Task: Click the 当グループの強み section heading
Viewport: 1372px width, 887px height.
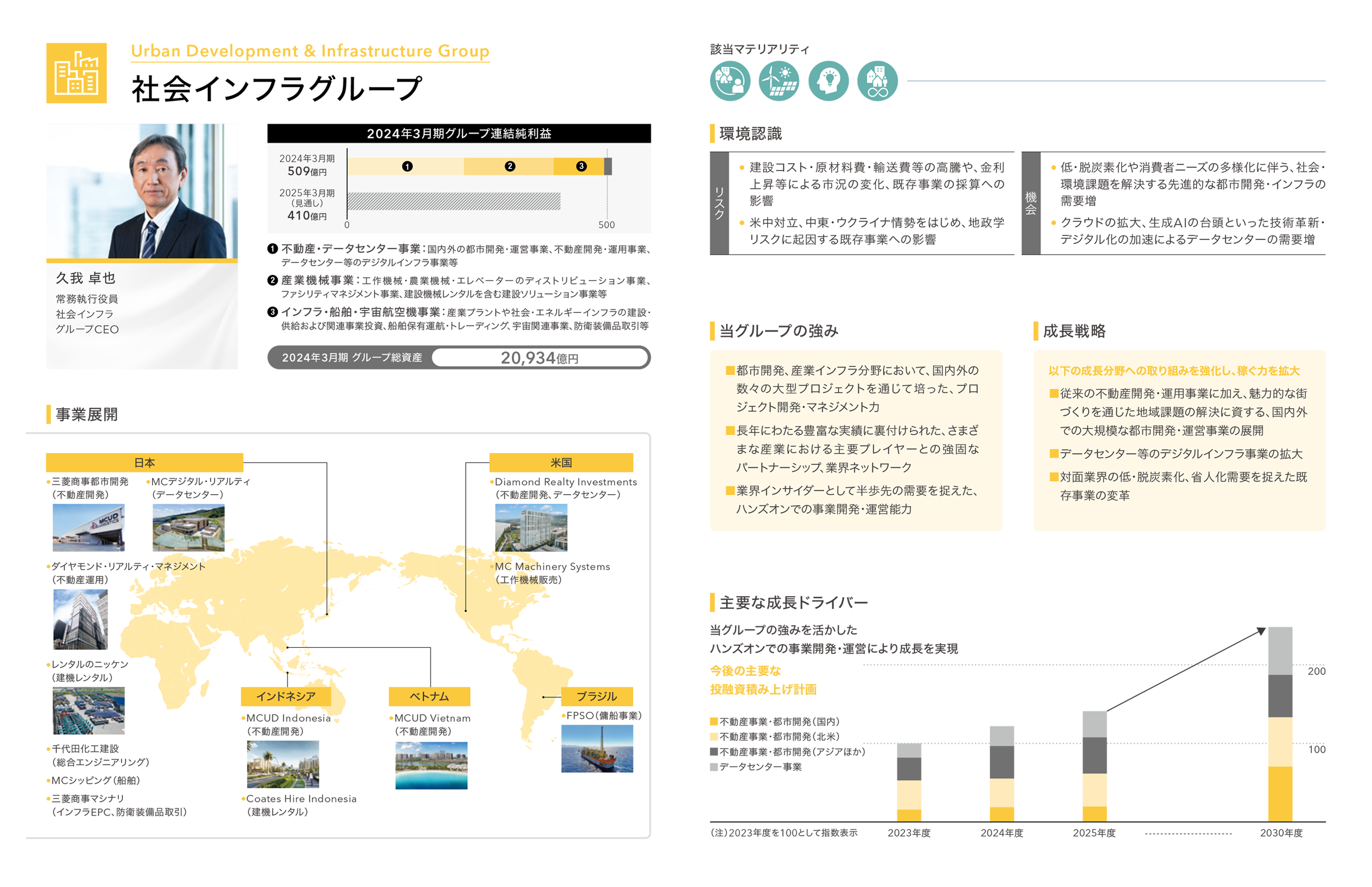Action: coord(779,331)
